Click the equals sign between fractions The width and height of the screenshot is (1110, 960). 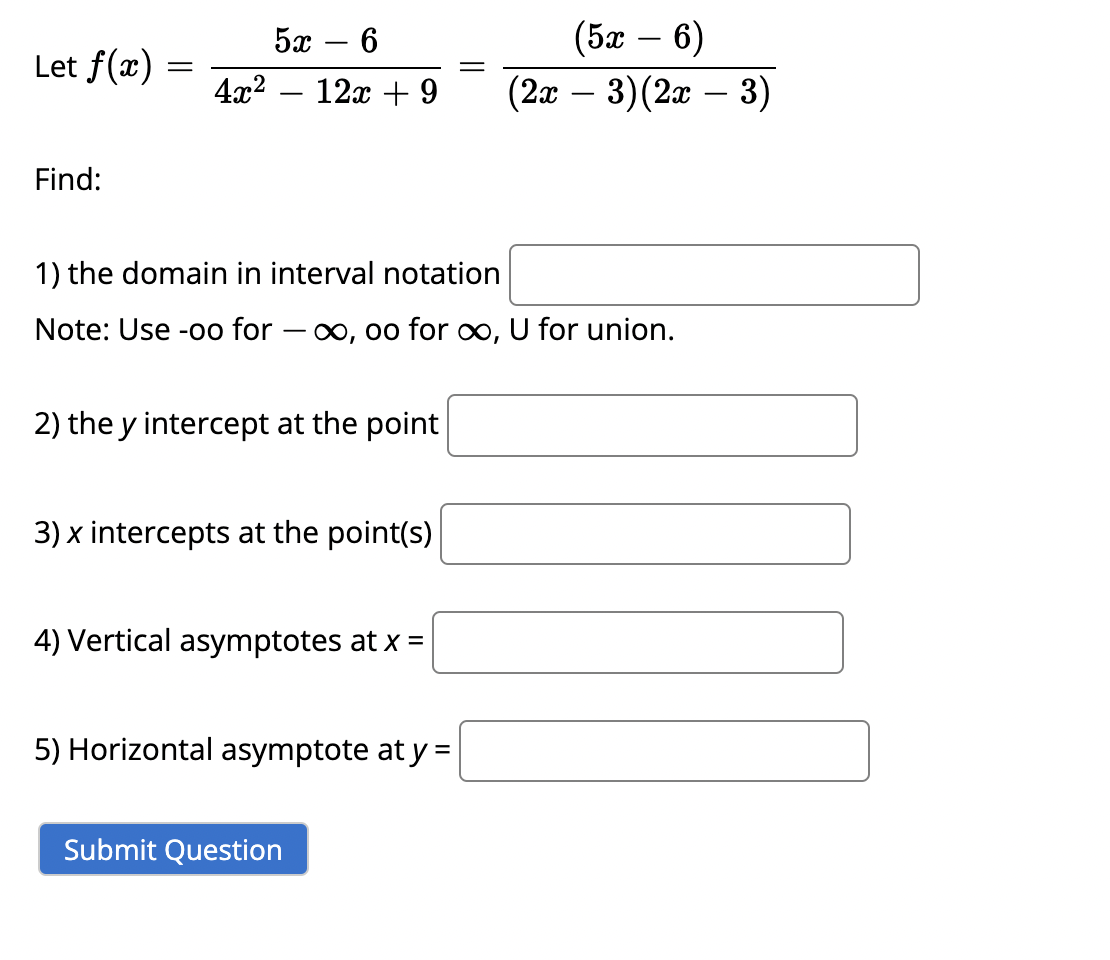tap(468, 68)
